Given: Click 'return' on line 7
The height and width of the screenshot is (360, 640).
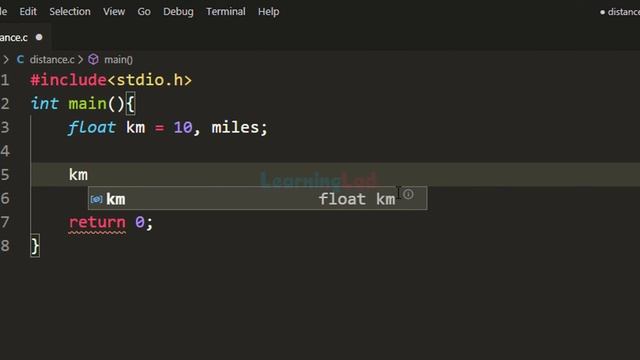Looking at the screenshot, I should click(97, 222).
